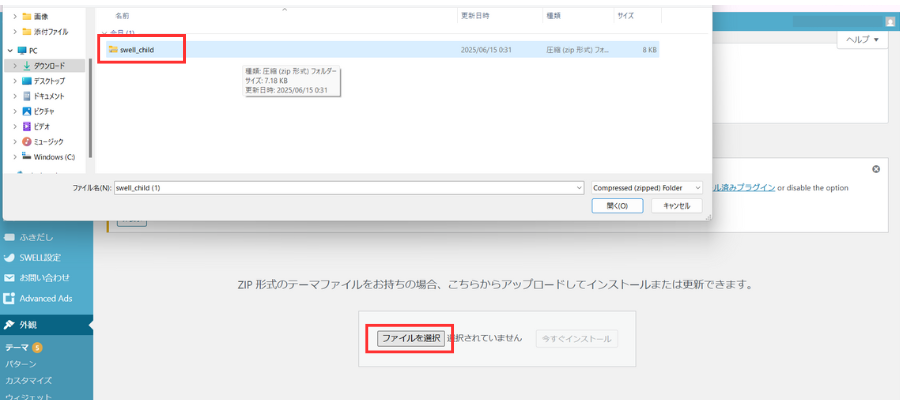Click the 画像 folder icon in navigation pane
Screen dimensions: 900x400
[26, 17]
